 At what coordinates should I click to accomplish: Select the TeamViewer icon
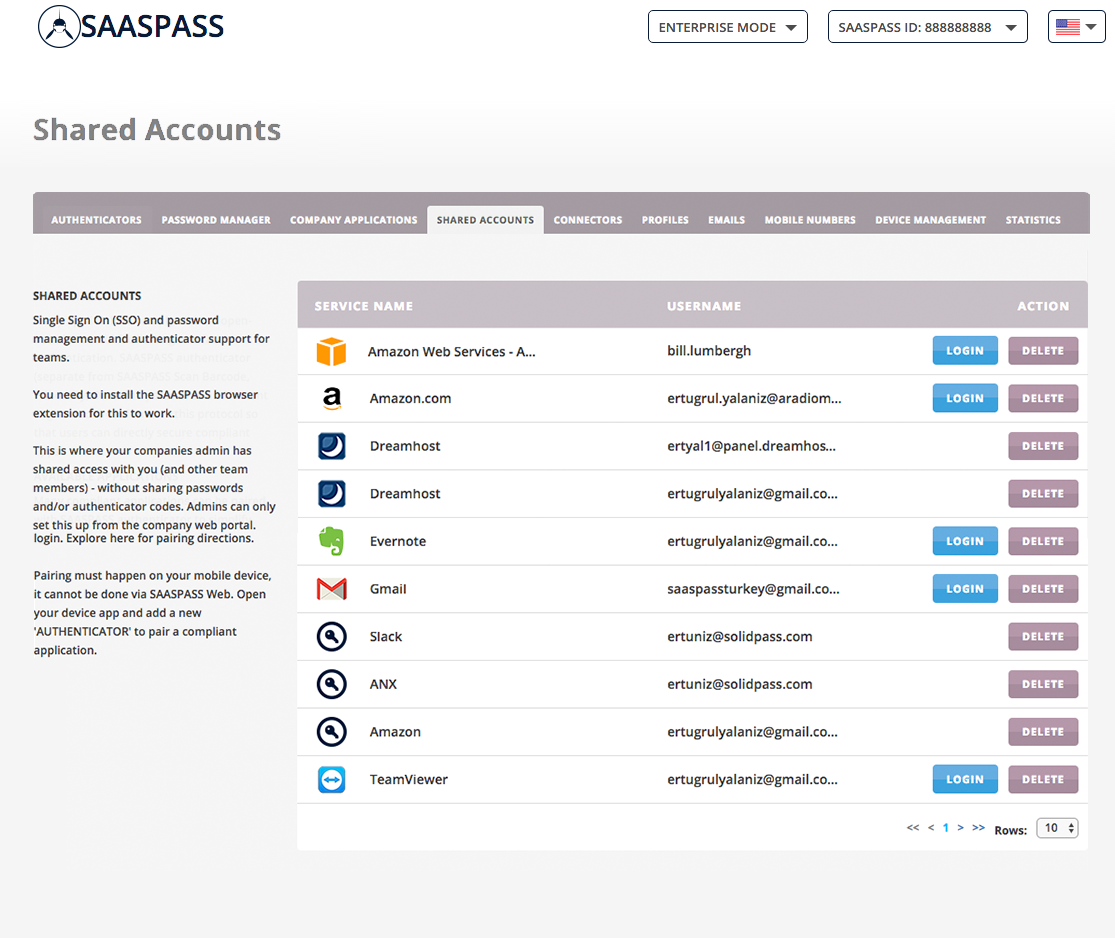(x=331, y=779)
